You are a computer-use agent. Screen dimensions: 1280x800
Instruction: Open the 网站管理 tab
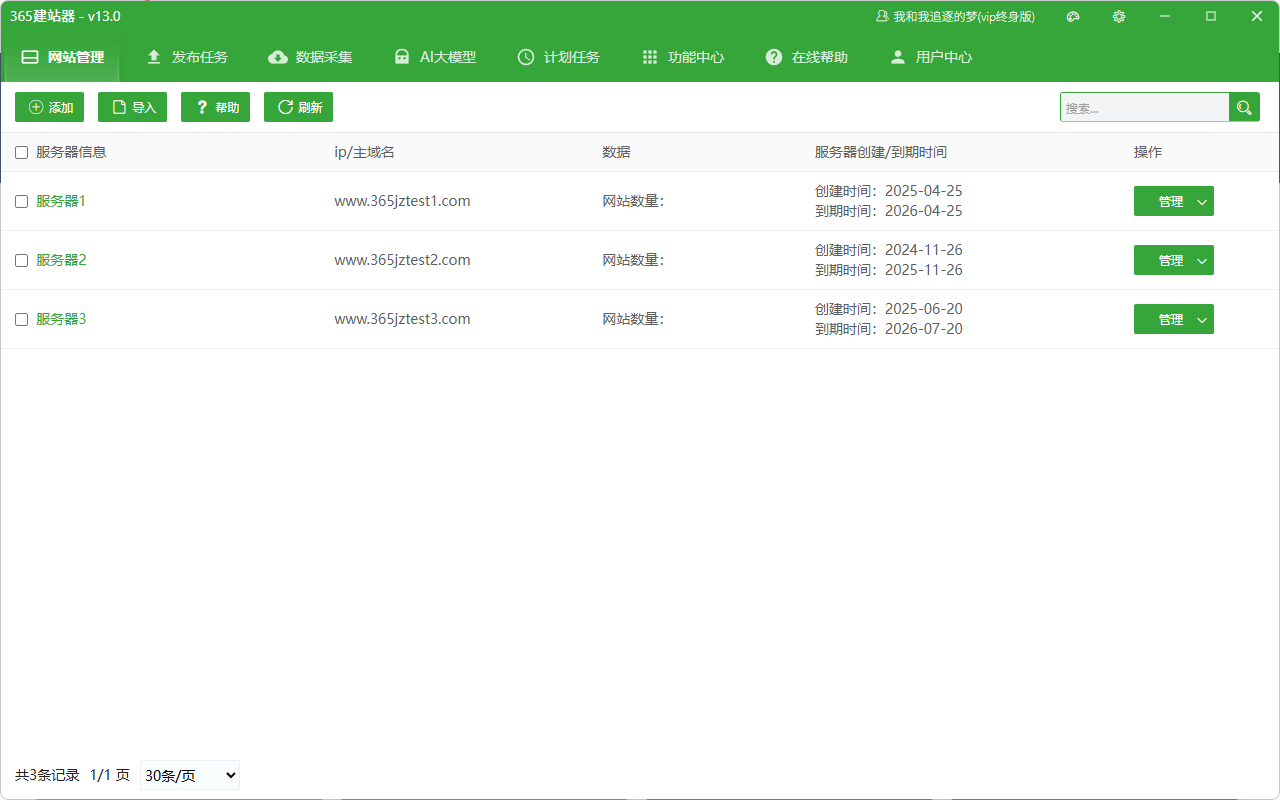(62, 57)
